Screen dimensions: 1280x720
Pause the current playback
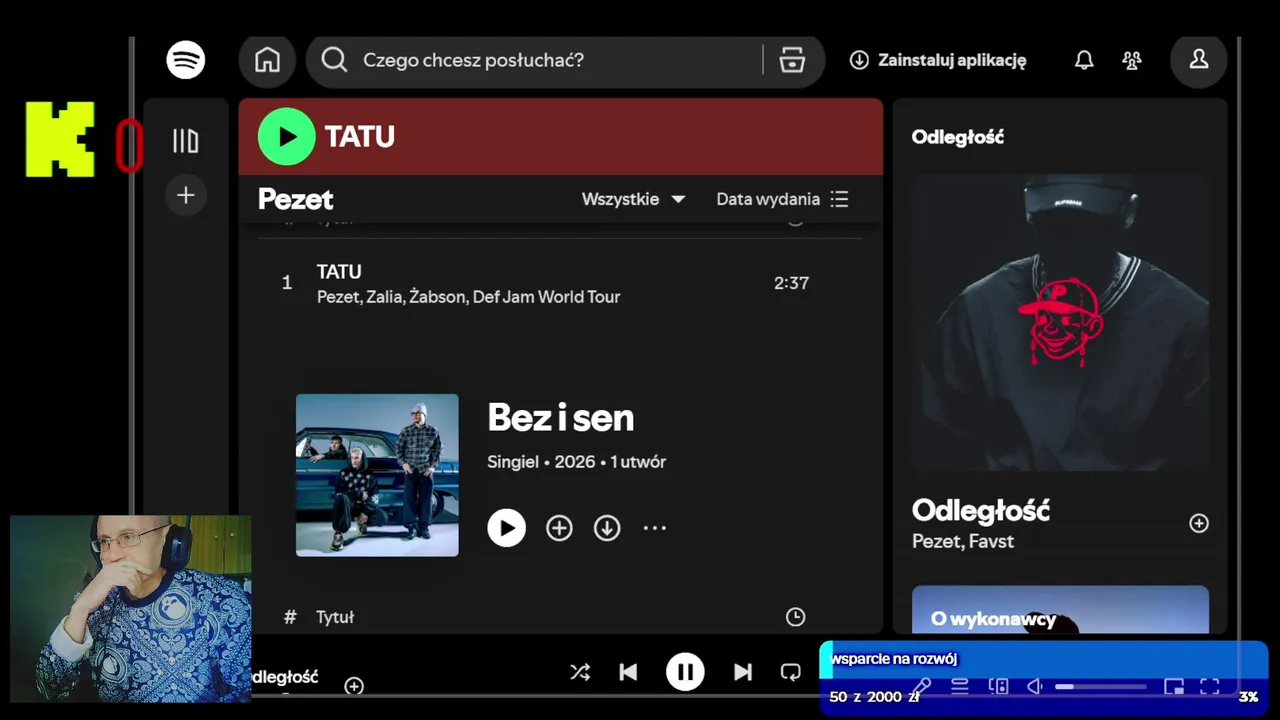point(685,672)
